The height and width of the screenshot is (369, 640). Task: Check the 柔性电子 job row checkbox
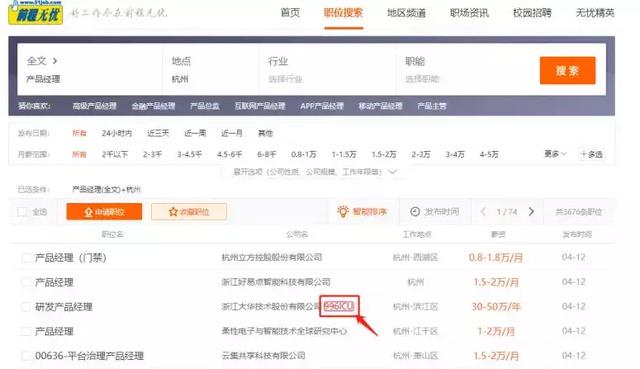coord(26,331)
